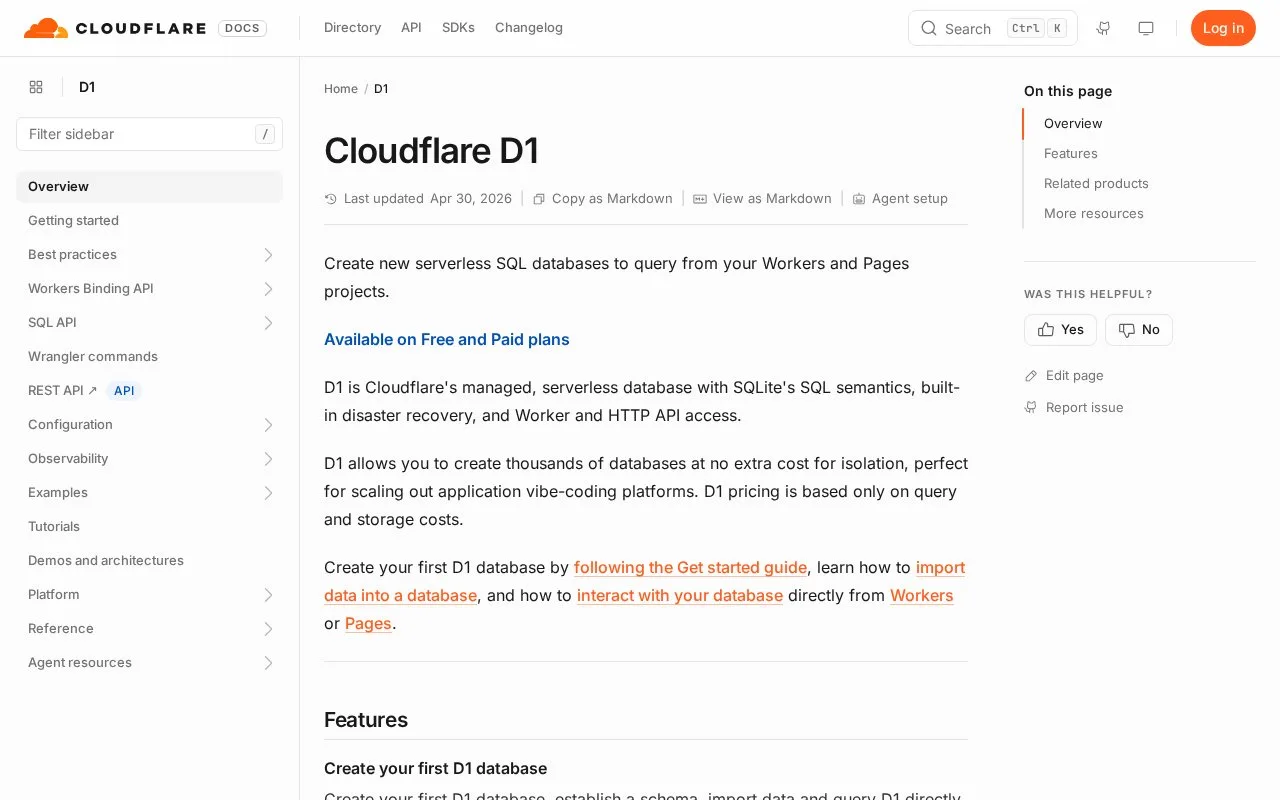The image size is (1280, 800).
Task: Expand the Reference section
Action: coord(268,629)
